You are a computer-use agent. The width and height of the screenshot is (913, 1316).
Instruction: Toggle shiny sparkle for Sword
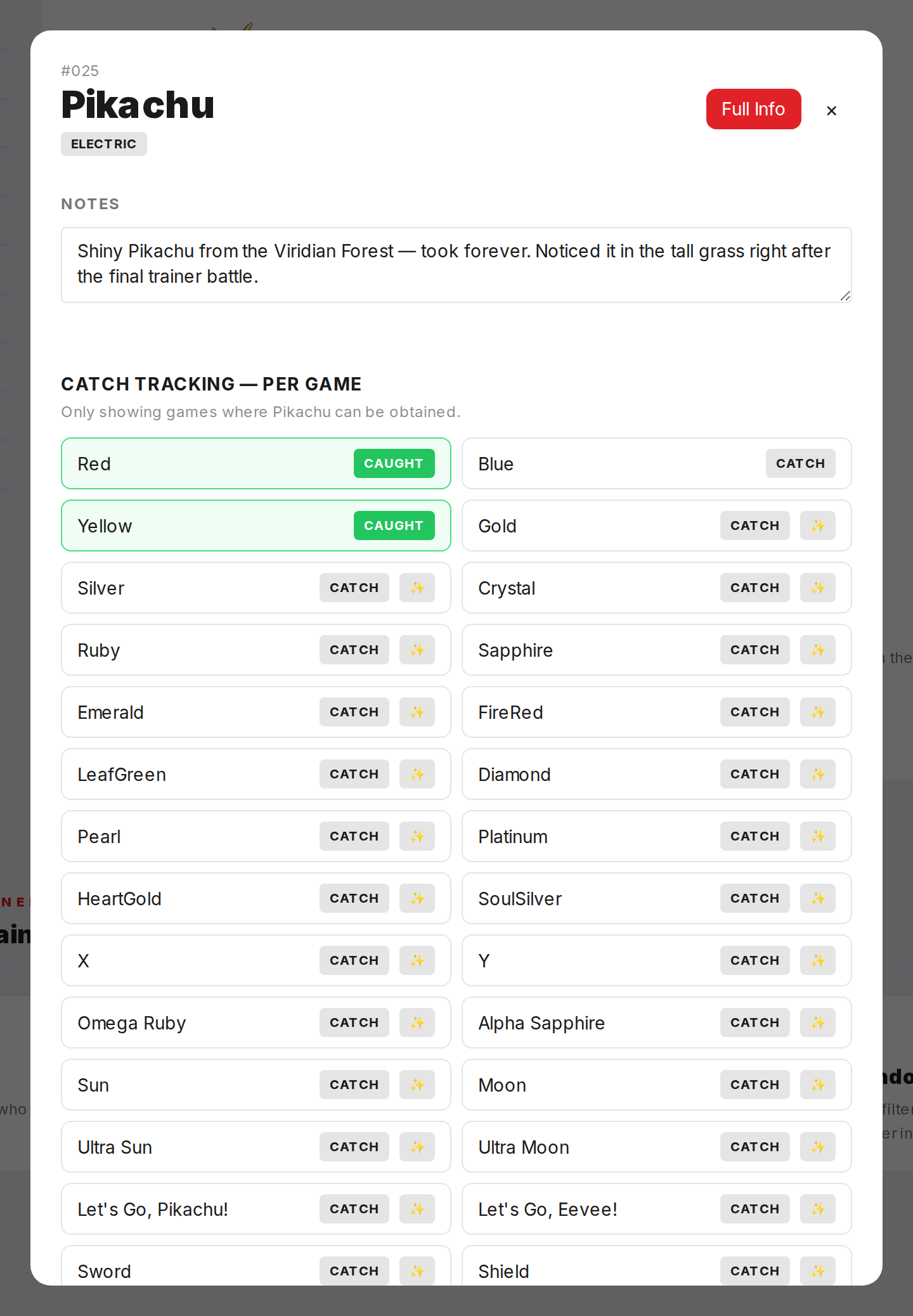[417, 1271]
